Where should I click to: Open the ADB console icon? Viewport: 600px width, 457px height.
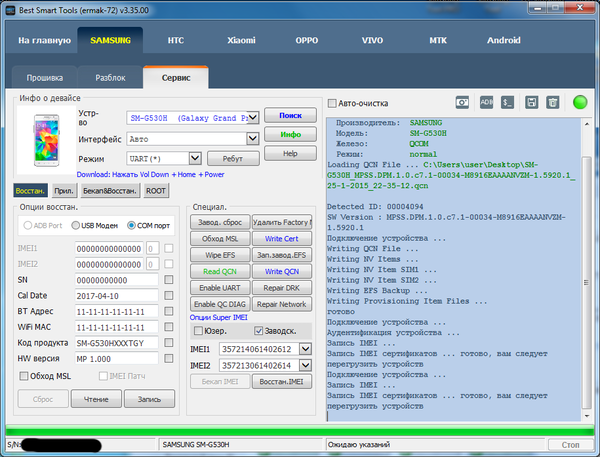486,102
